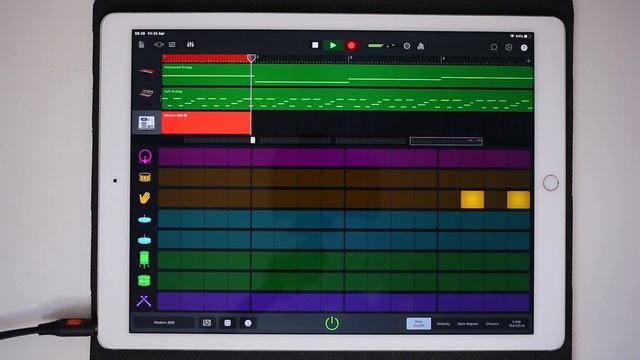Open the instrument browser icon
The image size is (640, 360).
[x=159, y=44]
